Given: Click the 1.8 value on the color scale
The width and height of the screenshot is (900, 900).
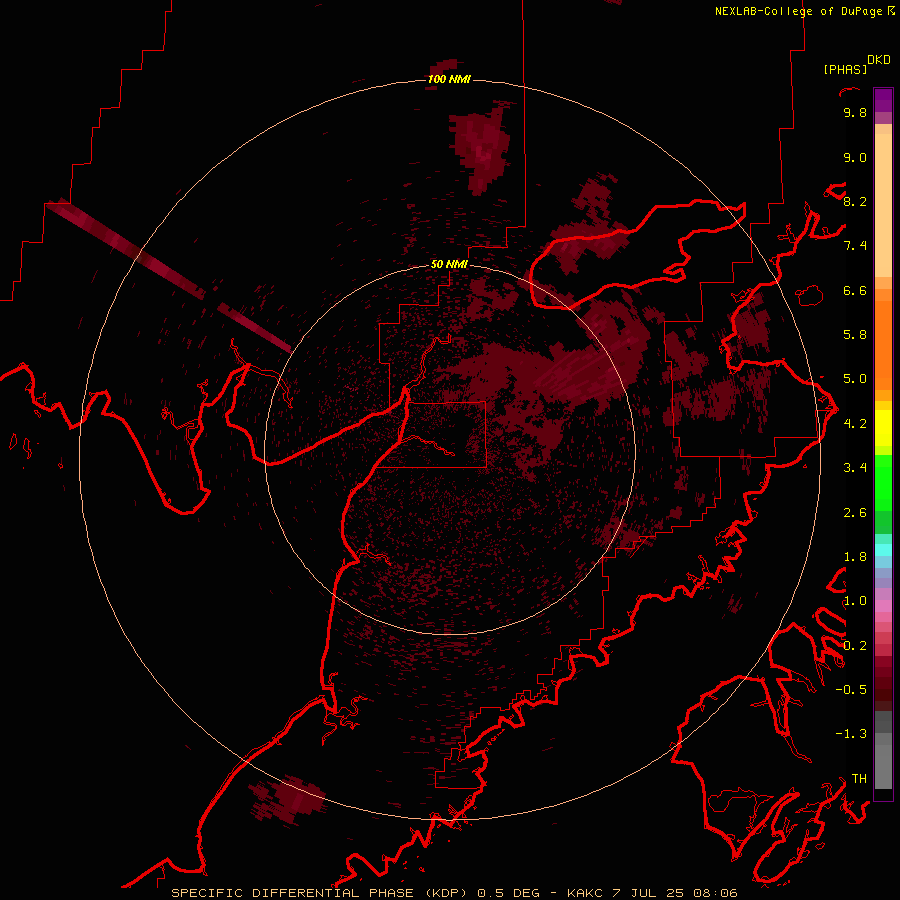Looking at the screenshot, I should click(855, 556).
